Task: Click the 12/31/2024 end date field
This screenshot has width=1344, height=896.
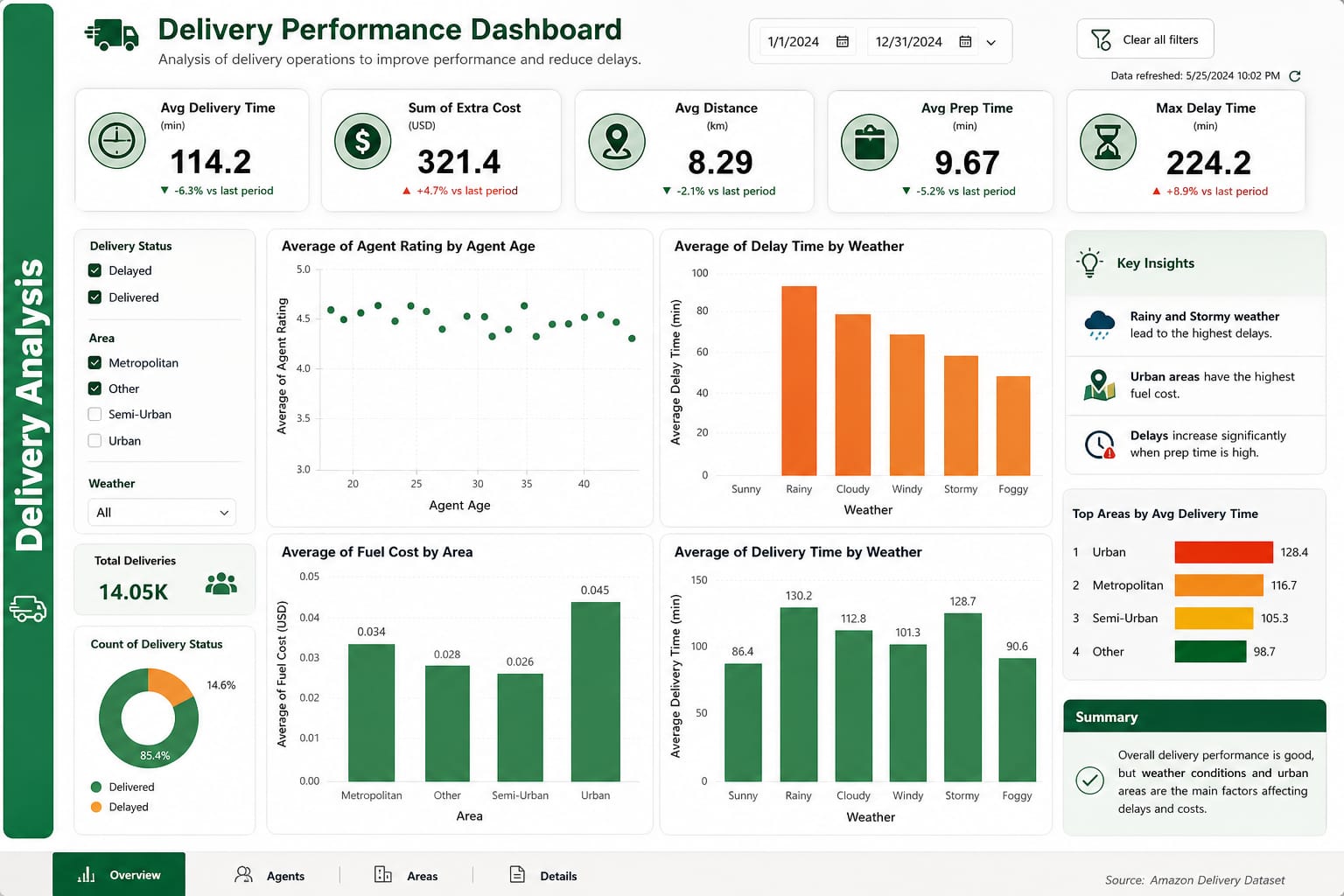Action: 924,41
